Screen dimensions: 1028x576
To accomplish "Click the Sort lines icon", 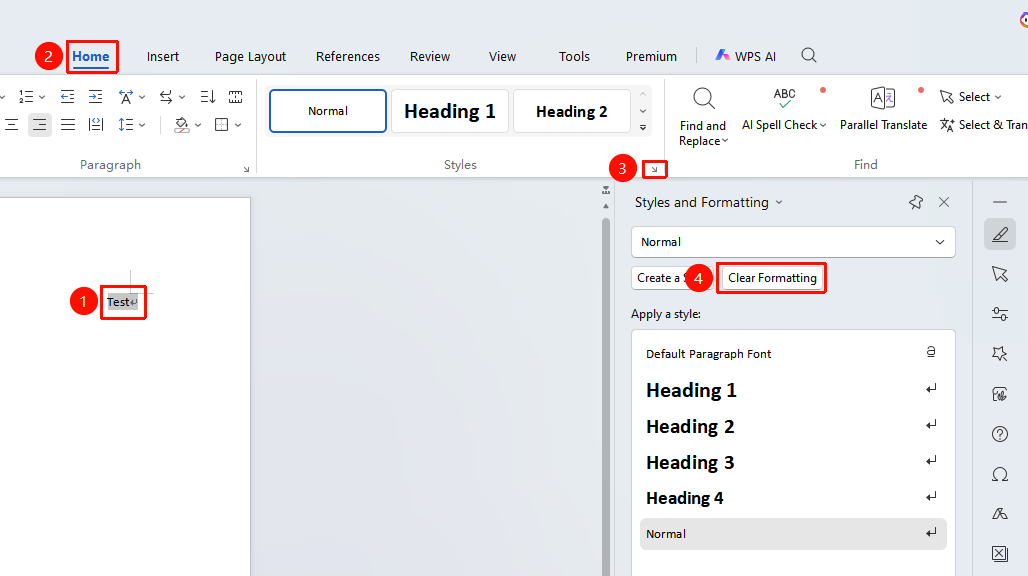I will [208, 97].
